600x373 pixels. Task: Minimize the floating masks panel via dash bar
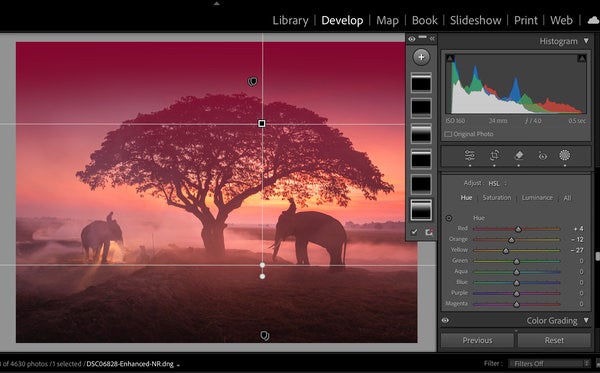[422, 37]
